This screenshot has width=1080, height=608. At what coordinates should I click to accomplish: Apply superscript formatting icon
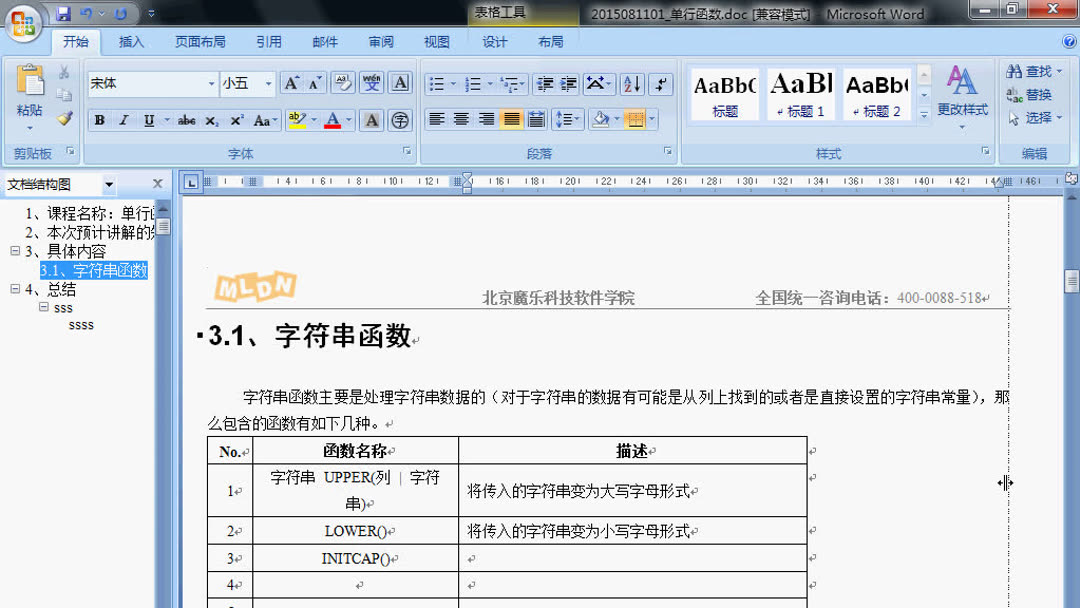coord(237,120)
